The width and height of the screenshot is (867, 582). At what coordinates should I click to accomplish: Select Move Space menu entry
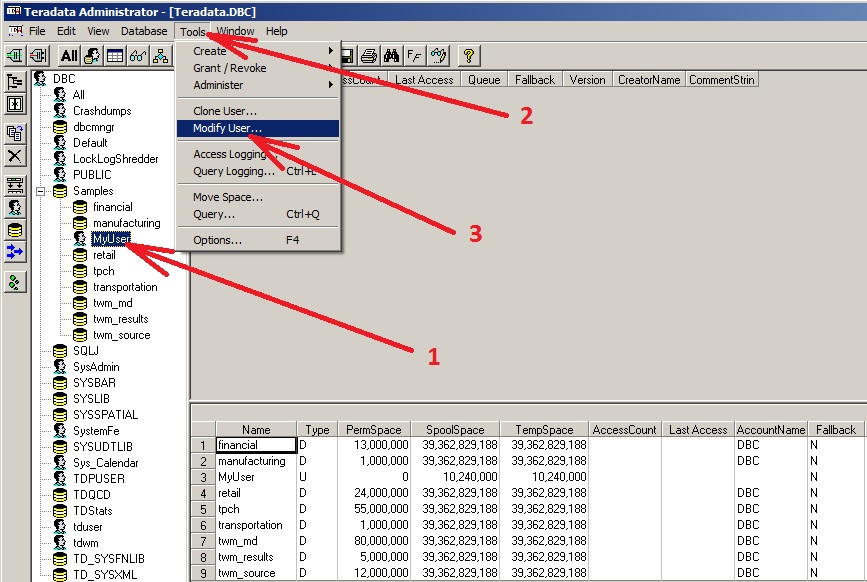[x=258, y=197]
